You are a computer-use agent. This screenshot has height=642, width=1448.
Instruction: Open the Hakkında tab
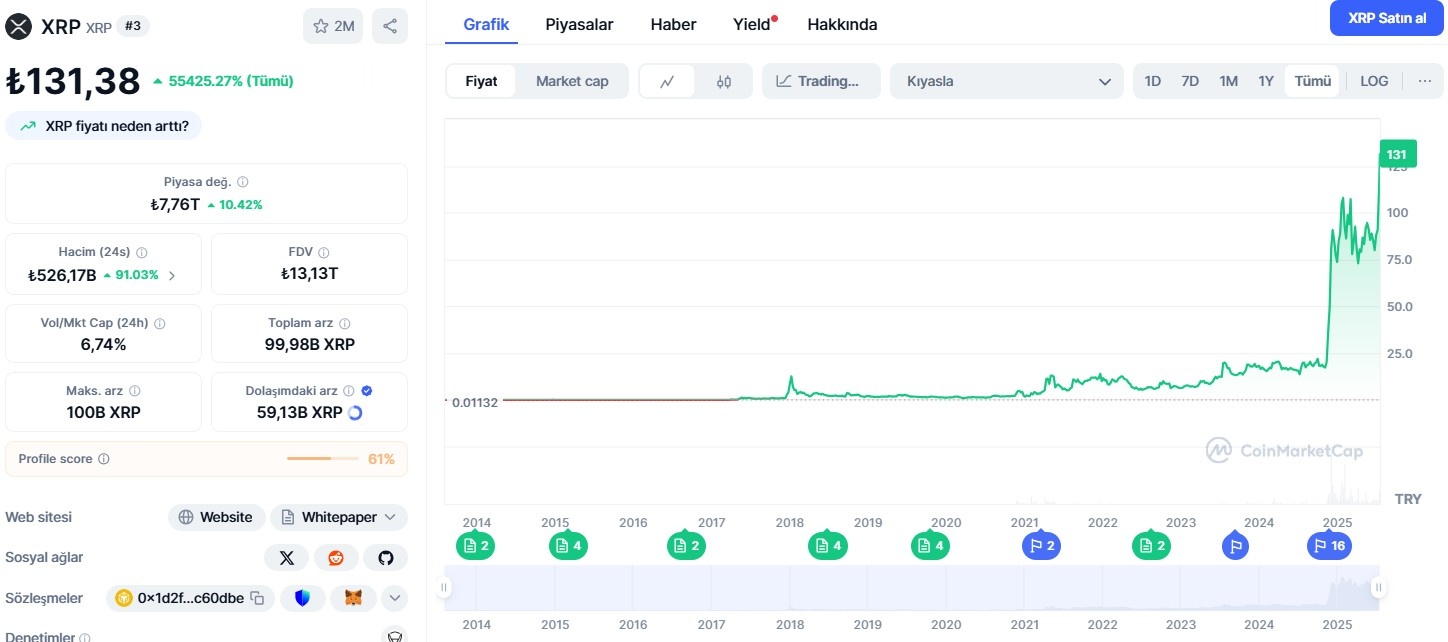[842, 24]
